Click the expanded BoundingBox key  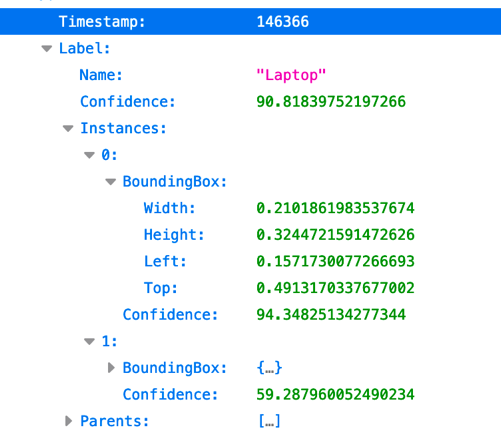click(x=175, y=182)
